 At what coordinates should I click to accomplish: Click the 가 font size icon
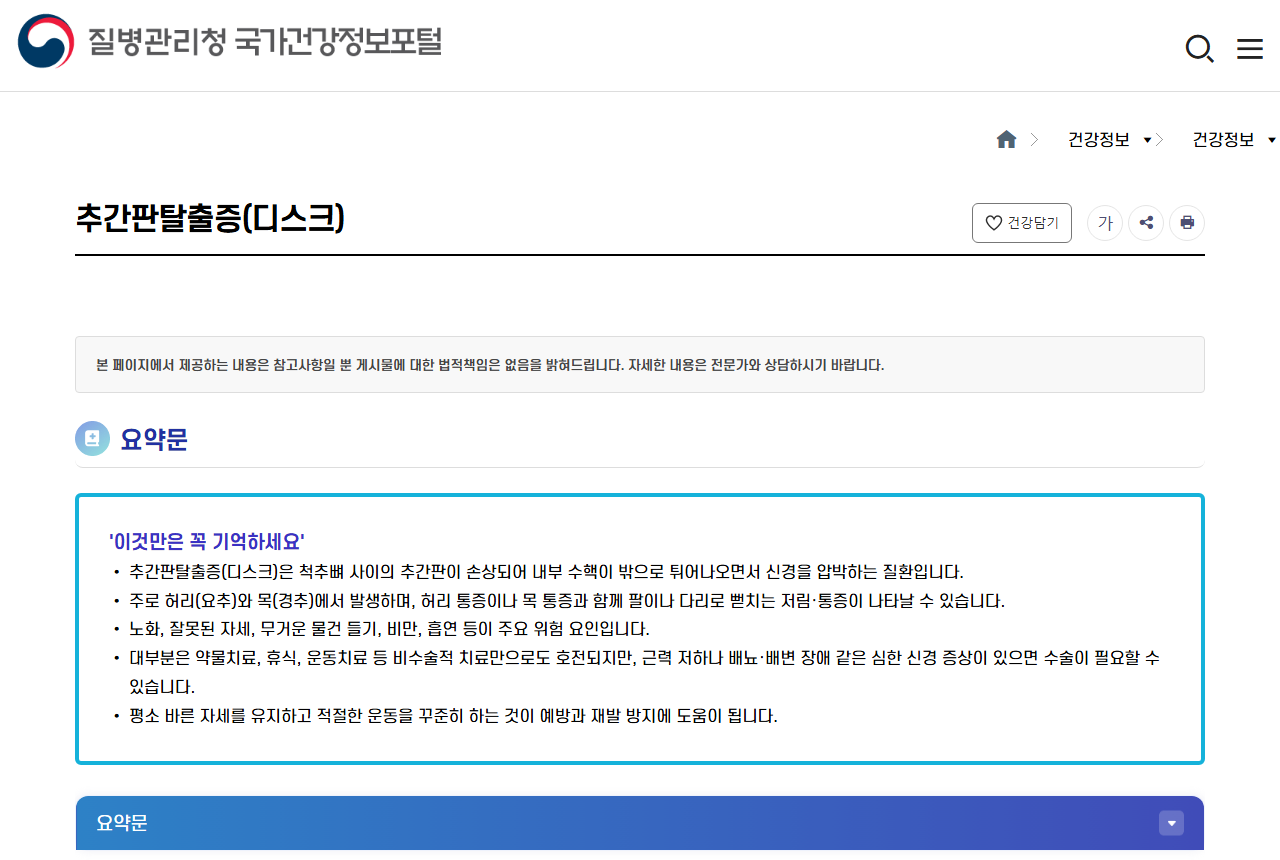coord(1105,223)
